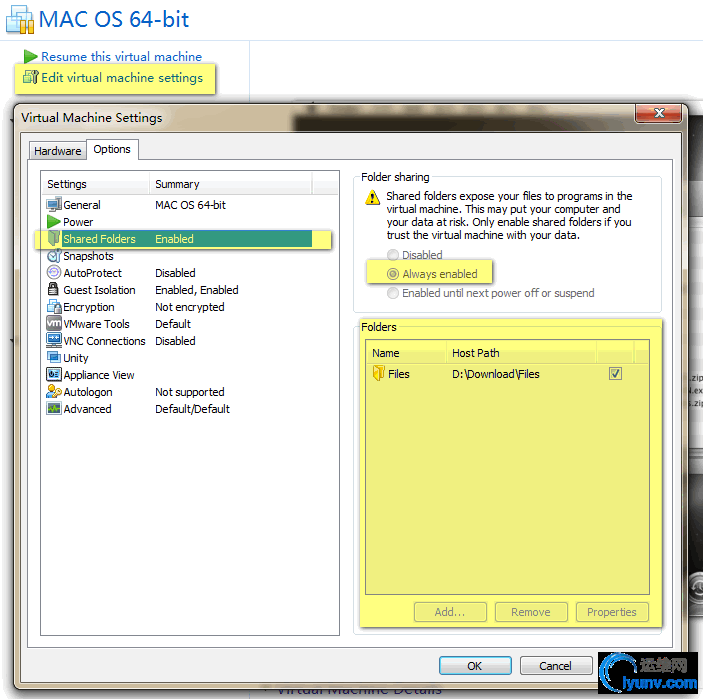The image size is (703, 699).
Task: Switch to the Options tab
Action: pos(112,149)
